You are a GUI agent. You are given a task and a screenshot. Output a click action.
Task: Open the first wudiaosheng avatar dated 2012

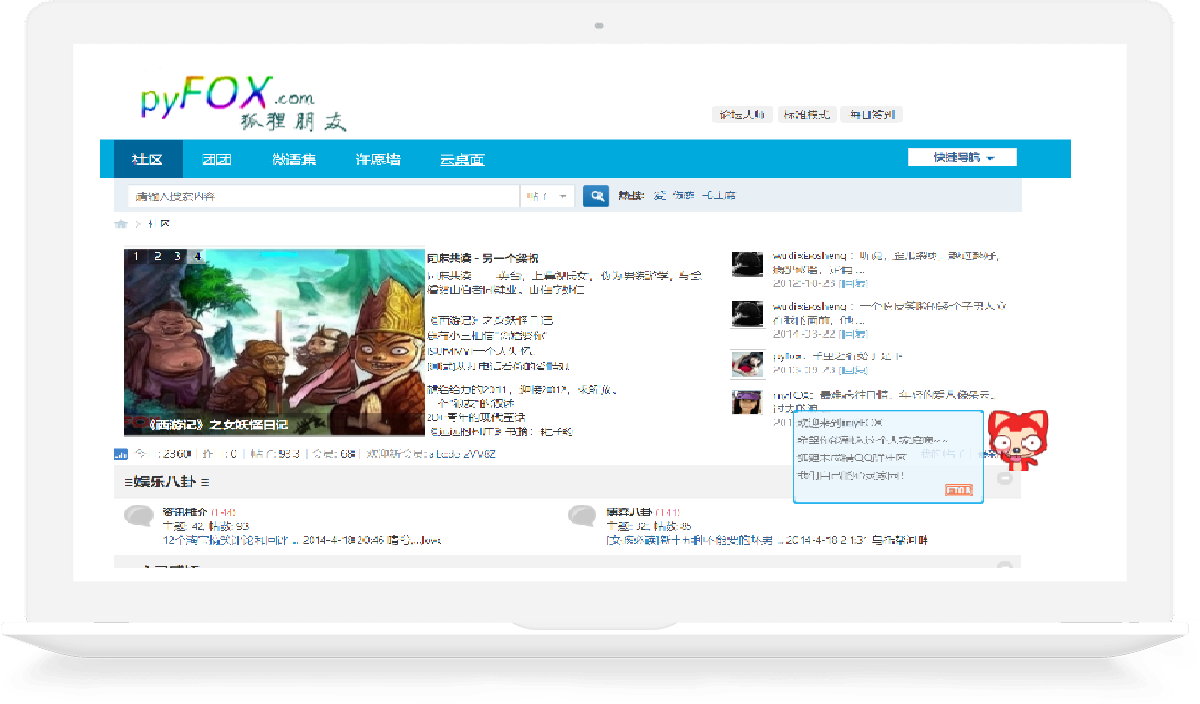tap(748, 264)
